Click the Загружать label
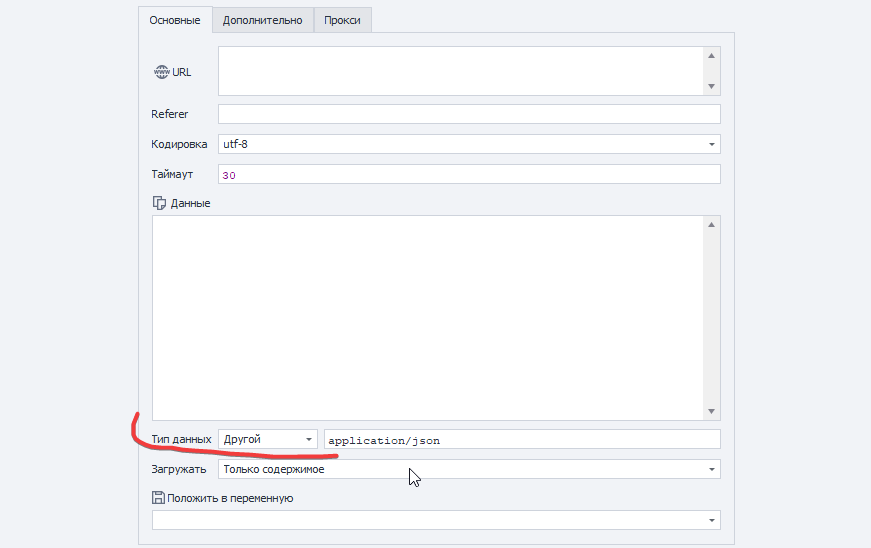871x548 pixels. (x=178, y=469)
